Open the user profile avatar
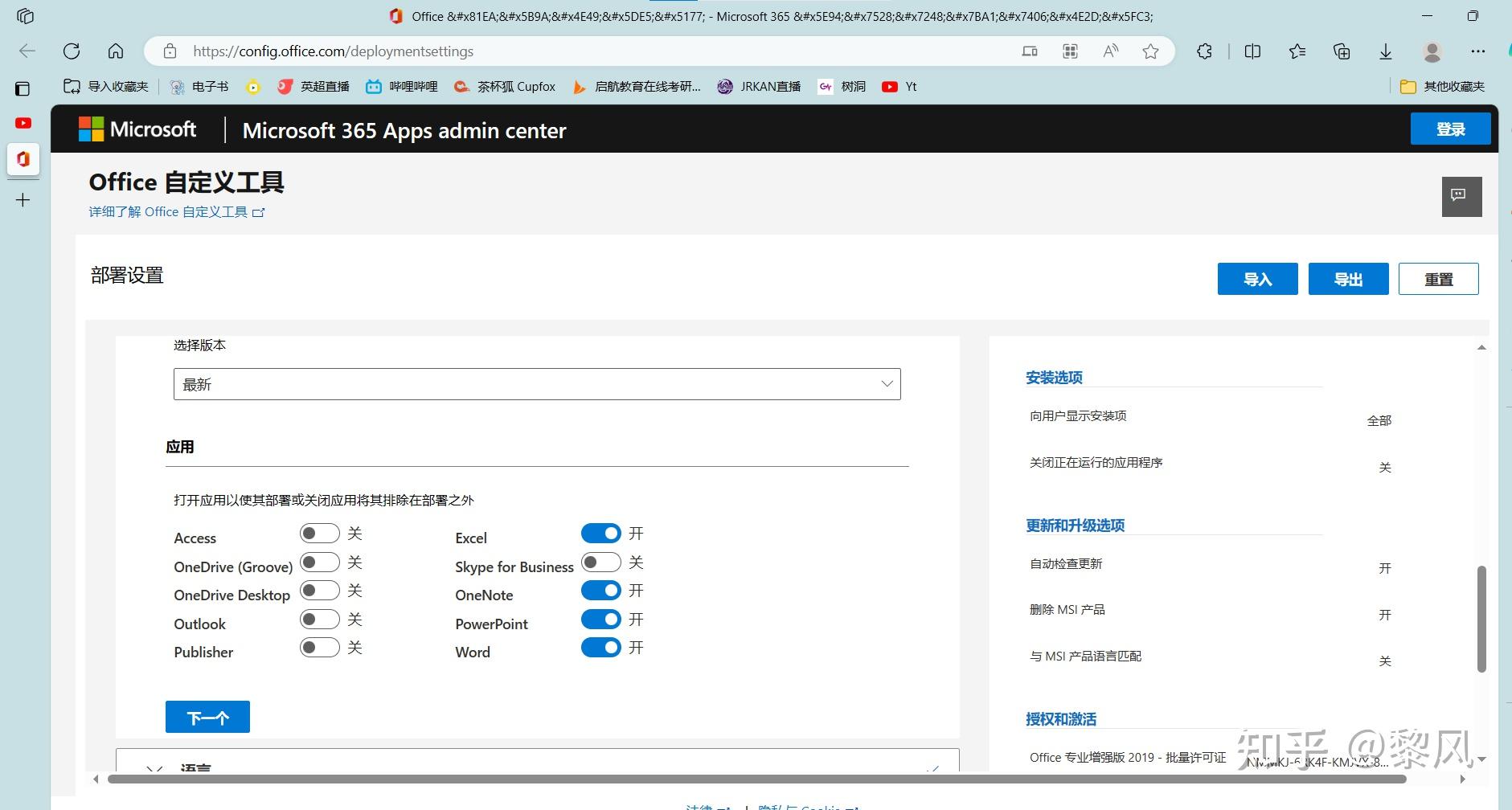Viewport: 1512px width, 810px height. (1432, 51)
